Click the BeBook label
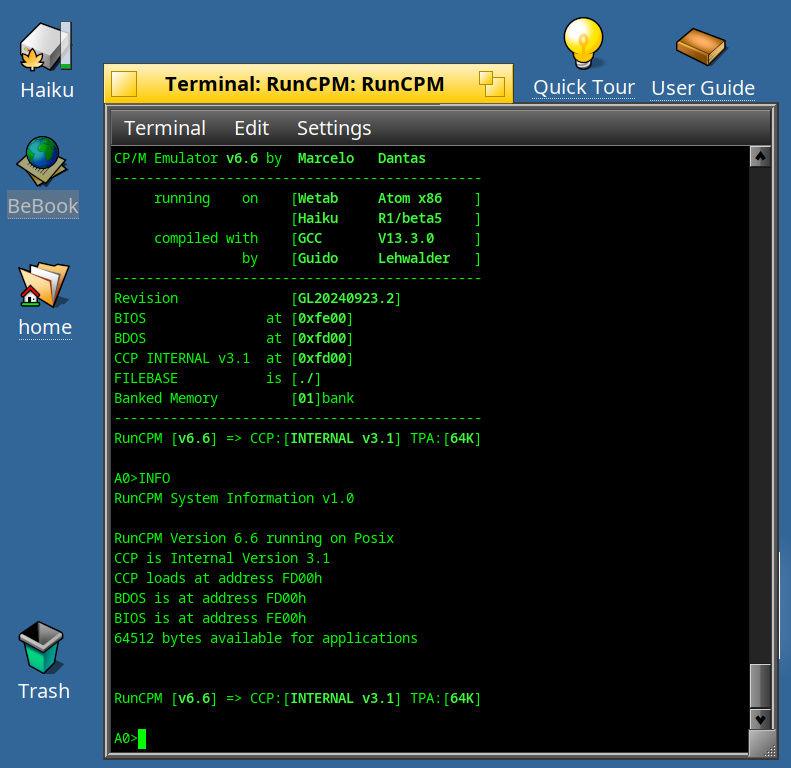Viewport: 791px width, 768px height. pos(43,206)
